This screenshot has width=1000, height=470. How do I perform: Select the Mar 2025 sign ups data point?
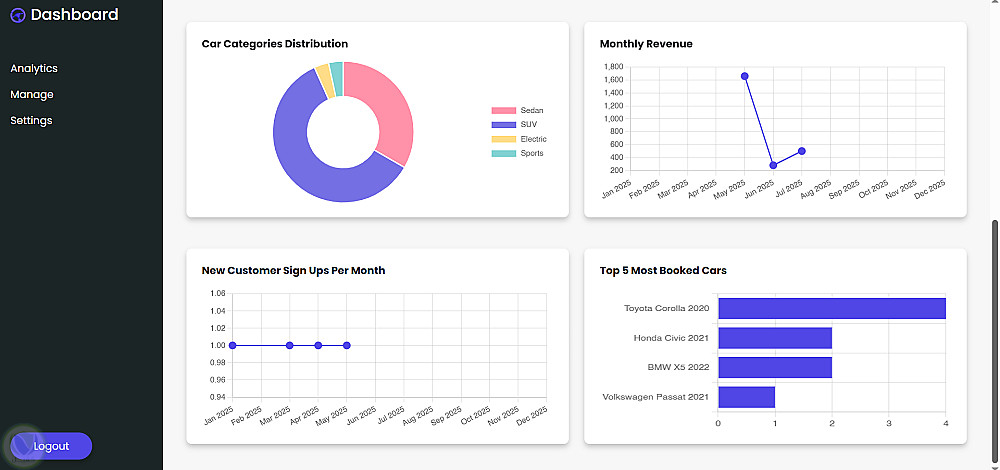pos(290,346)
